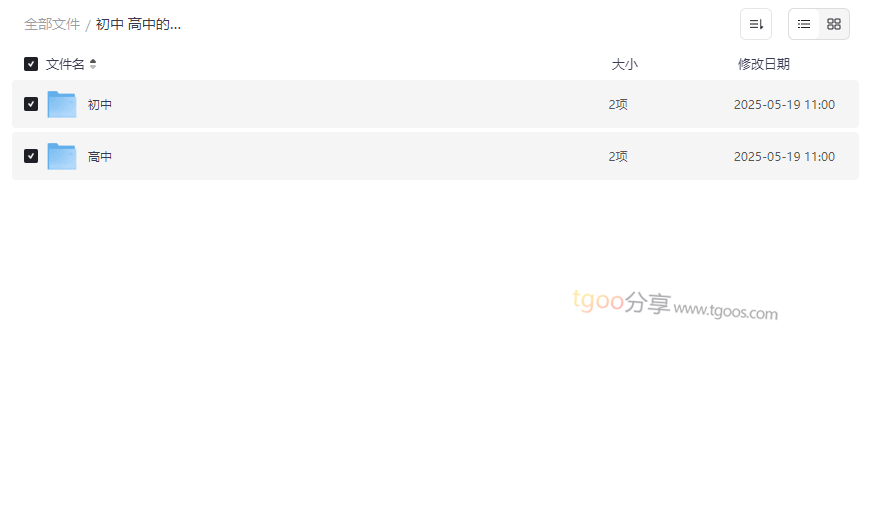Click the current folder breadcrumb 初中 高中的...
This screenshot has height=514, width=874.
tap(138, 24)
